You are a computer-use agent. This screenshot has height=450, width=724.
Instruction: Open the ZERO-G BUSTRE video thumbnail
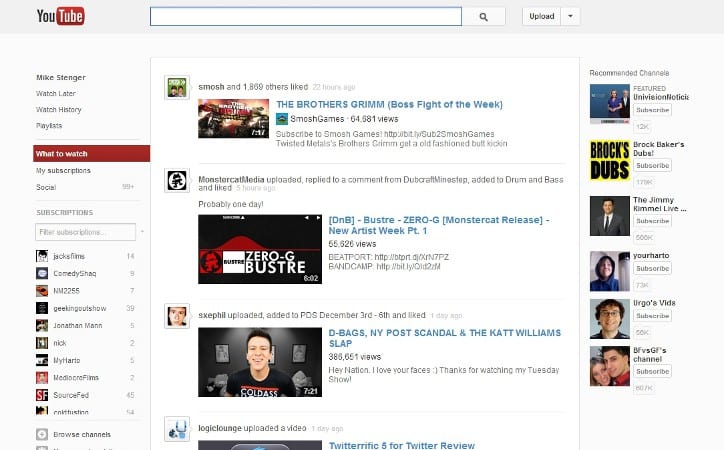tap(260, 249)
